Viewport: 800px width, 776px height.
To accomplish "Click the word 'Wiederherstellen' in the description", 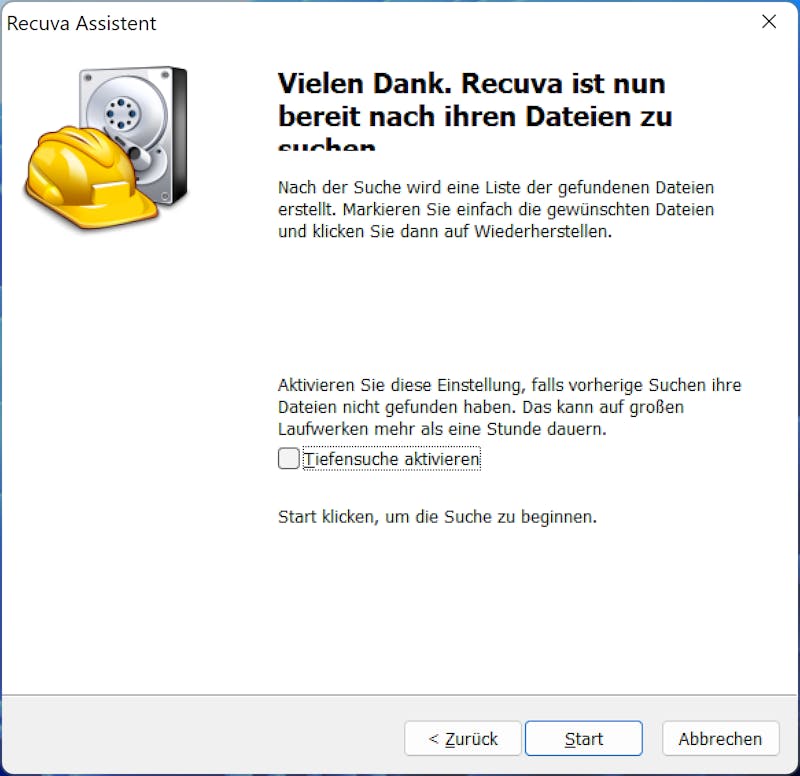I will (543, 232).
